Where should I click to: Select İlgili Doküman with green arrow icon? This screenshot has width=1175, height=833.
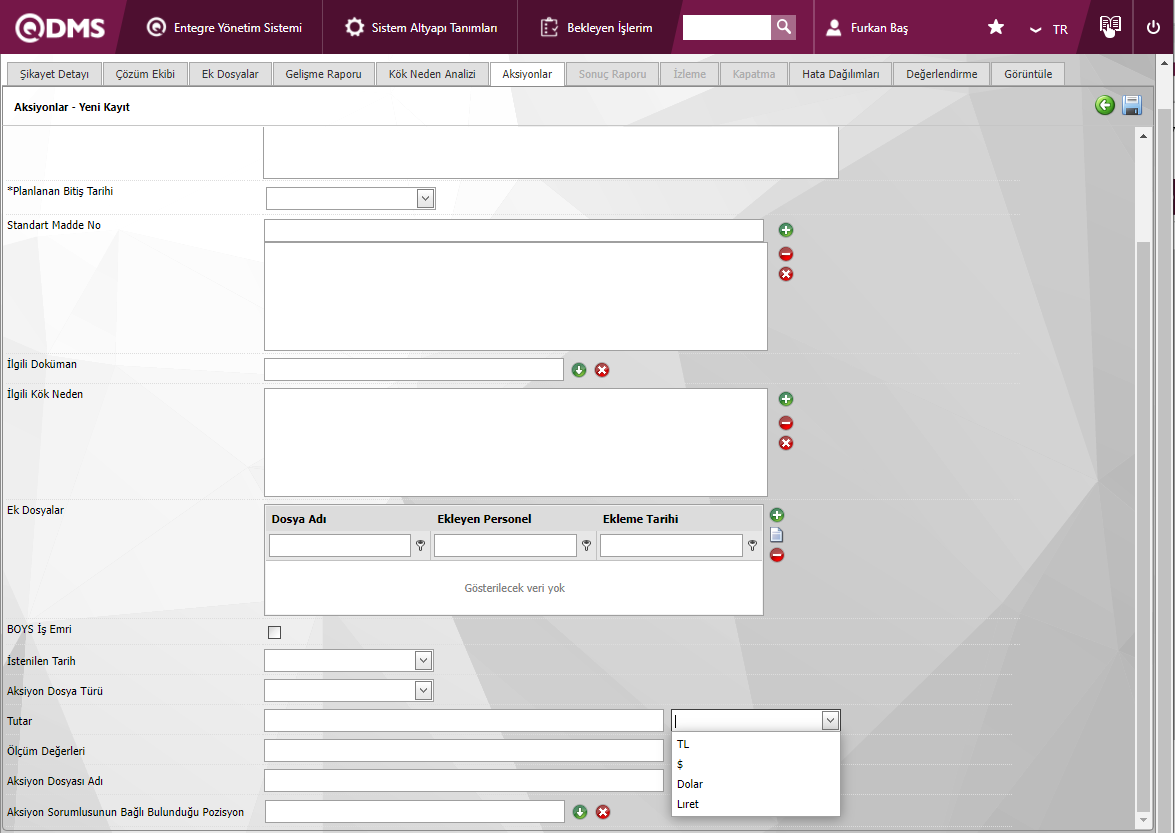[579, 370]
